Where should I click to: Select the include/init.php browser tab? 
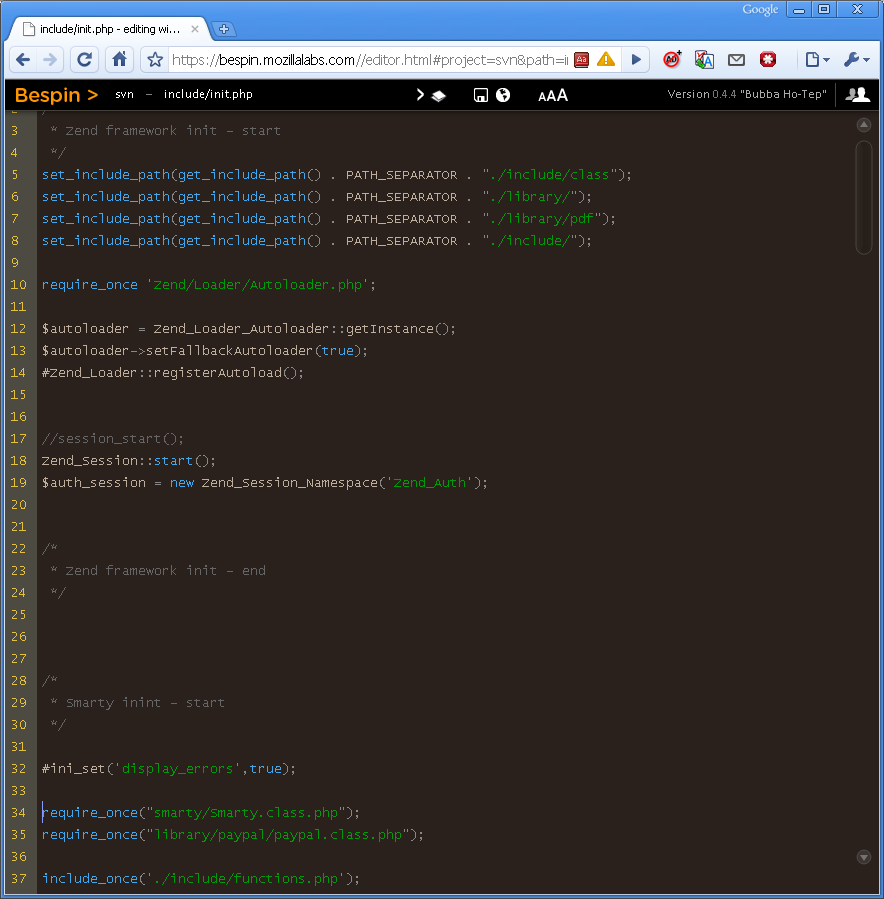109,29
